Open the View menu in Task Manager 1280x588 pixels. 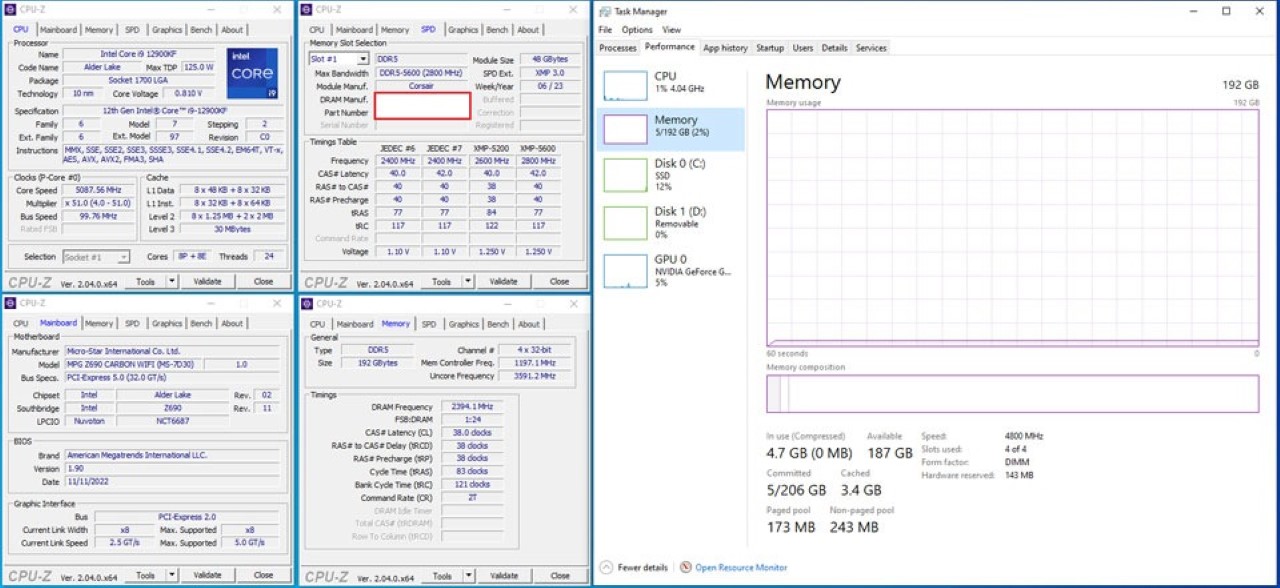(x=671, y=29)
